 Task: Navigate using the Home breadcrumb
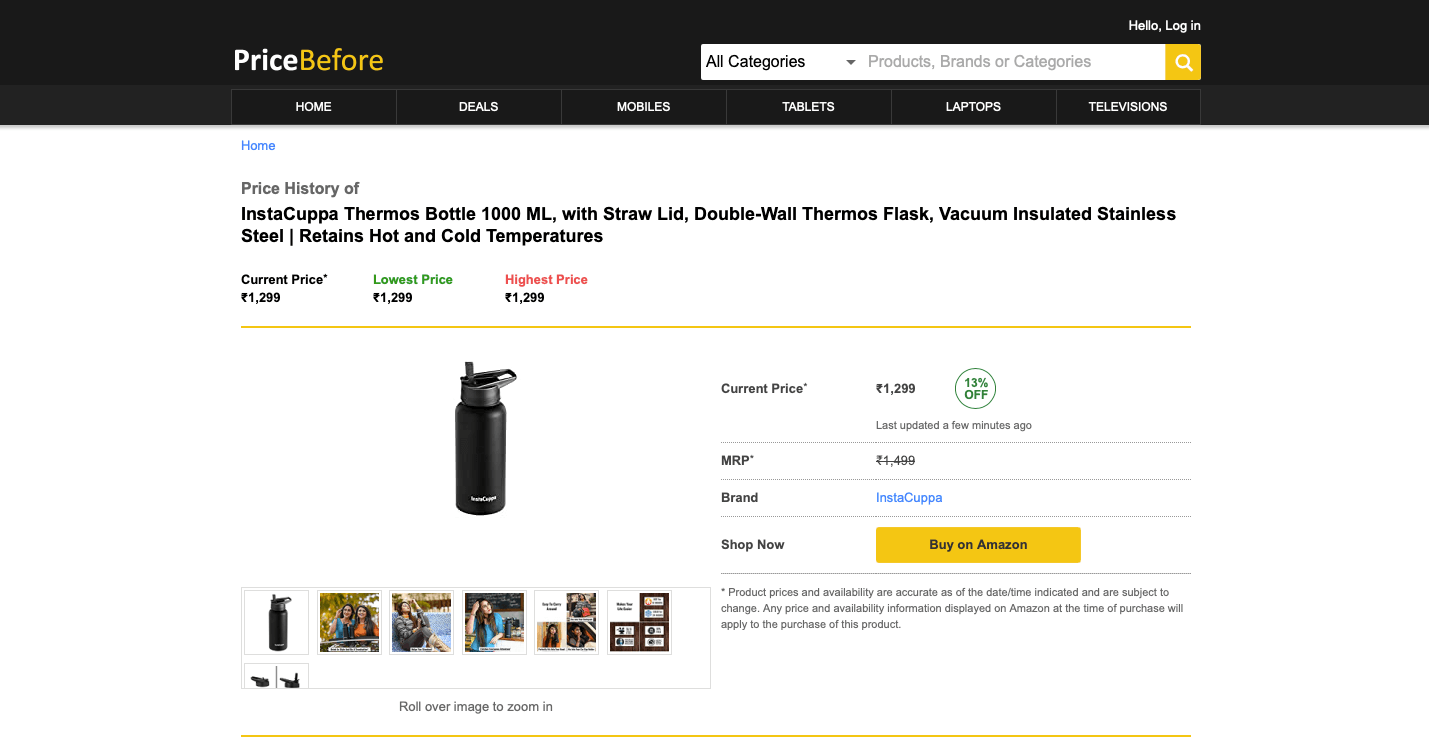(258, 145)
